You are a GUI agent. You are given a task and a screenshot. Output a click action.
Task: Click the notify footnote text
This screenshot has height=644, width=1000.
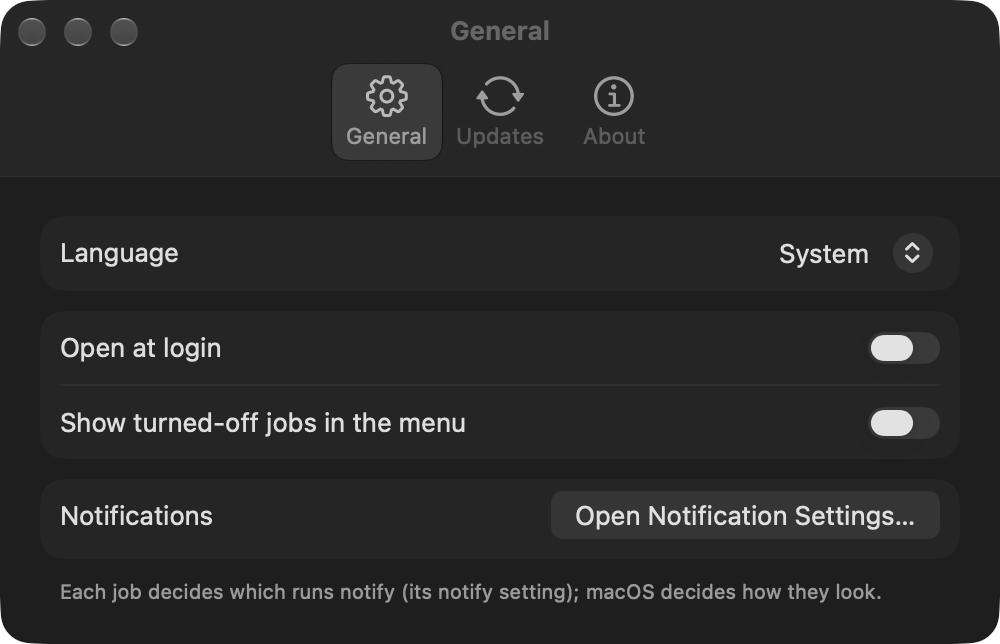coord(471,592)
